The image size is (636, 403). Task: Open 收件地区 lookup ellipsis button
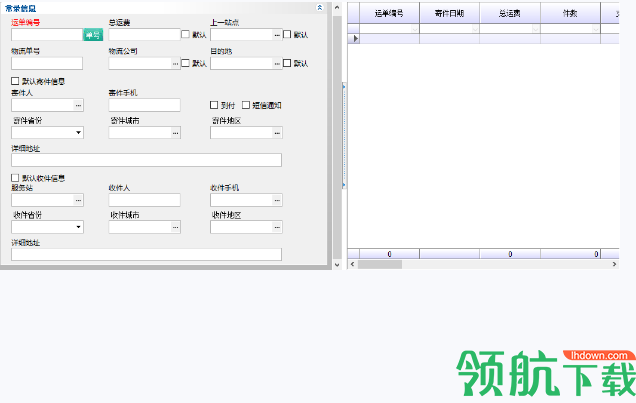[277, 227]
